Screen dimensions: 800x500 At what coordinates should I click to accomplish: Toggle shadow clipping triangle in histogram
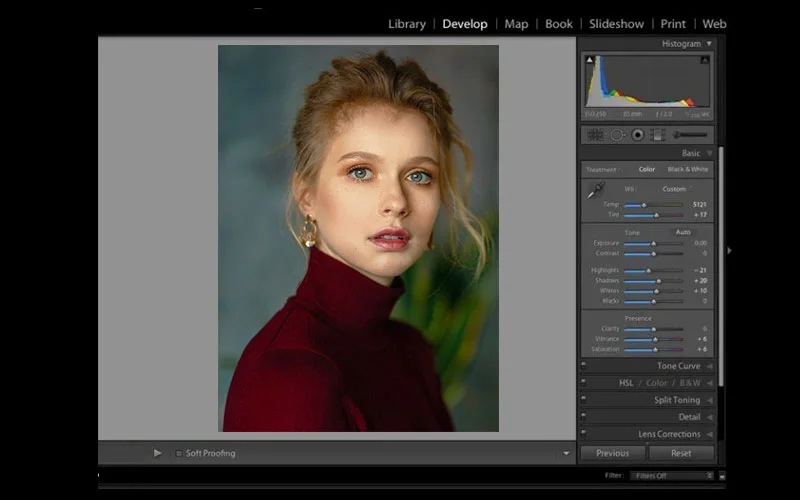coord(589,60)
